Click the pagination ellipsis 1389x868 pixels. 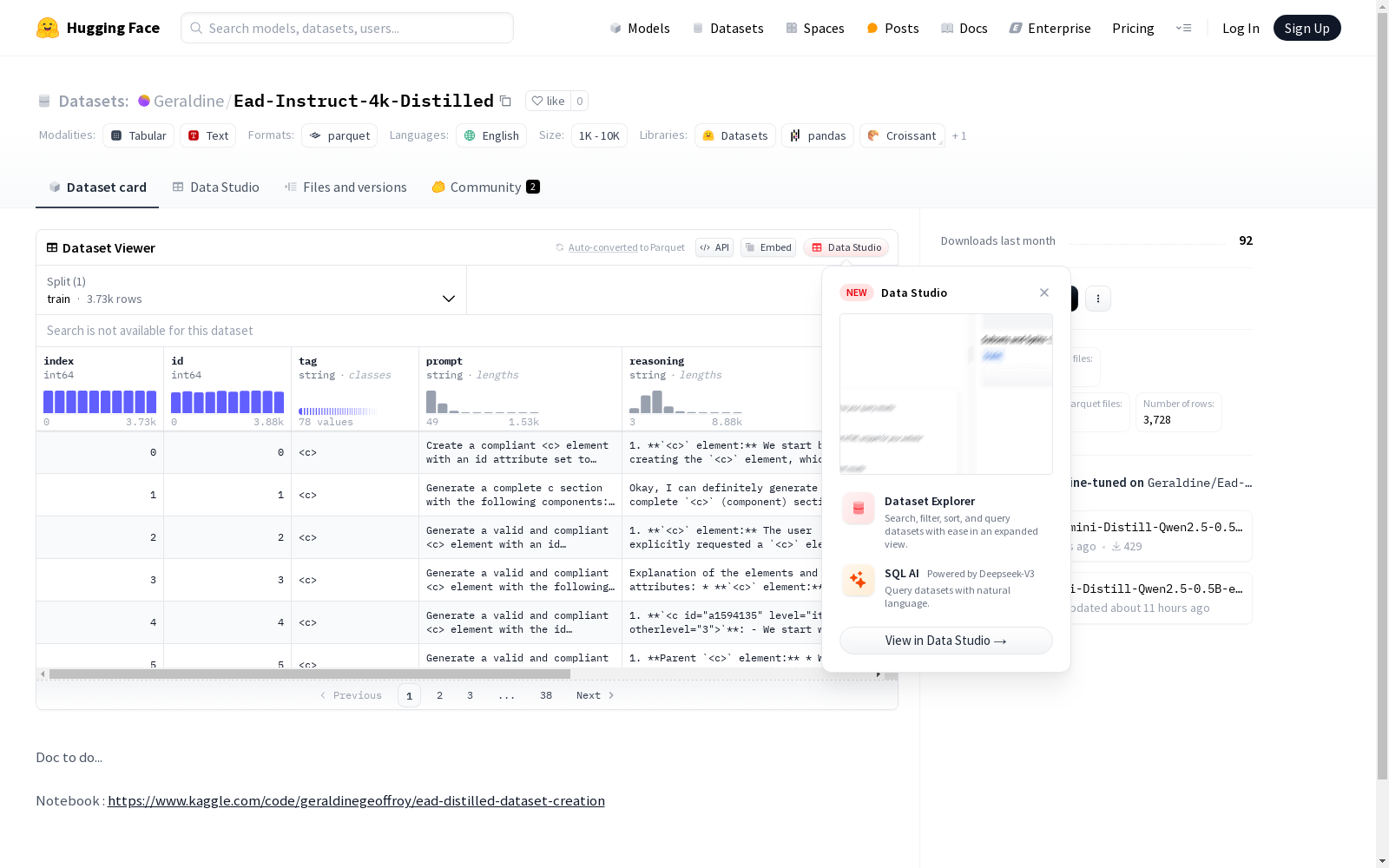pyautogui.click(x=507, y=695)
